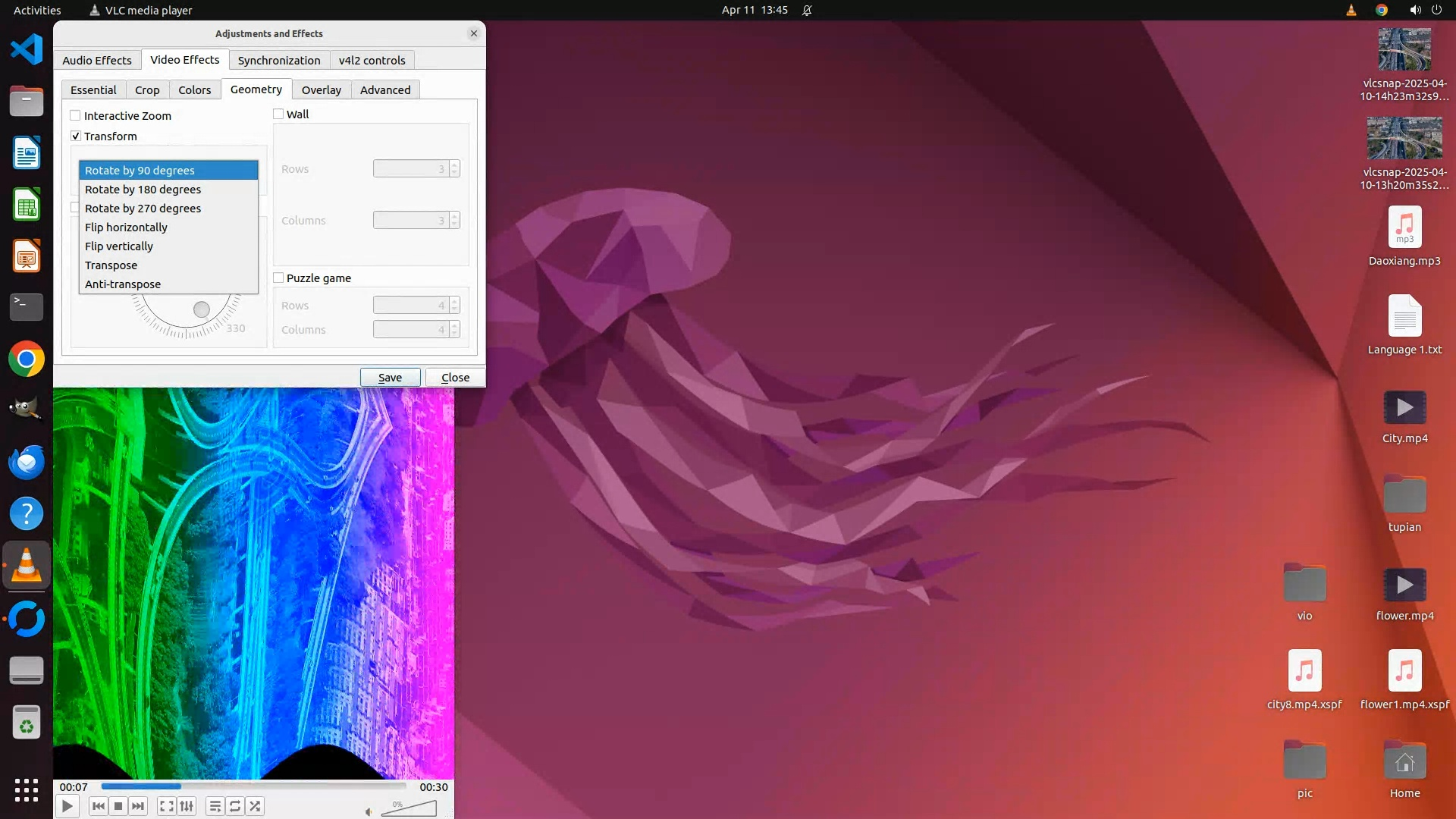Enable the Interactive Zoom checkbox
This screenshot has height=819, width=1456.
tap(76, 116)
